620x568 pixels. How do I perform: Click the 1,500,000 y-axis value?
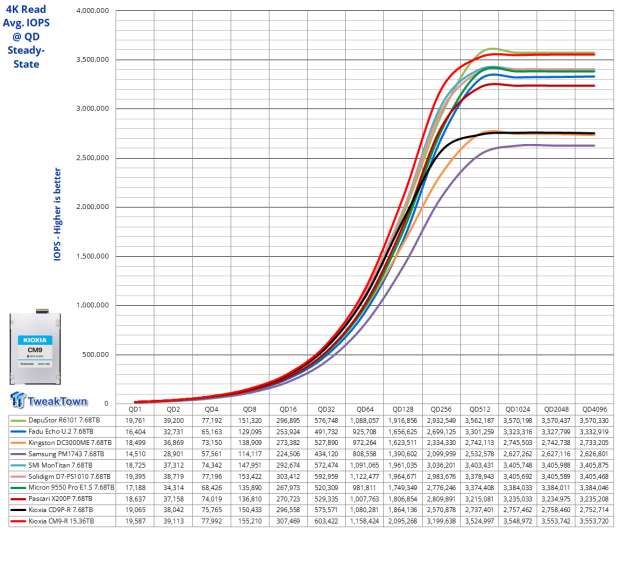pos(93,256)
